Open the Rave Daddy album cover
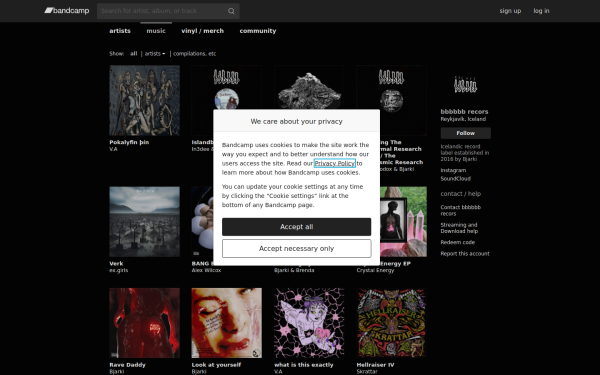 144,323
